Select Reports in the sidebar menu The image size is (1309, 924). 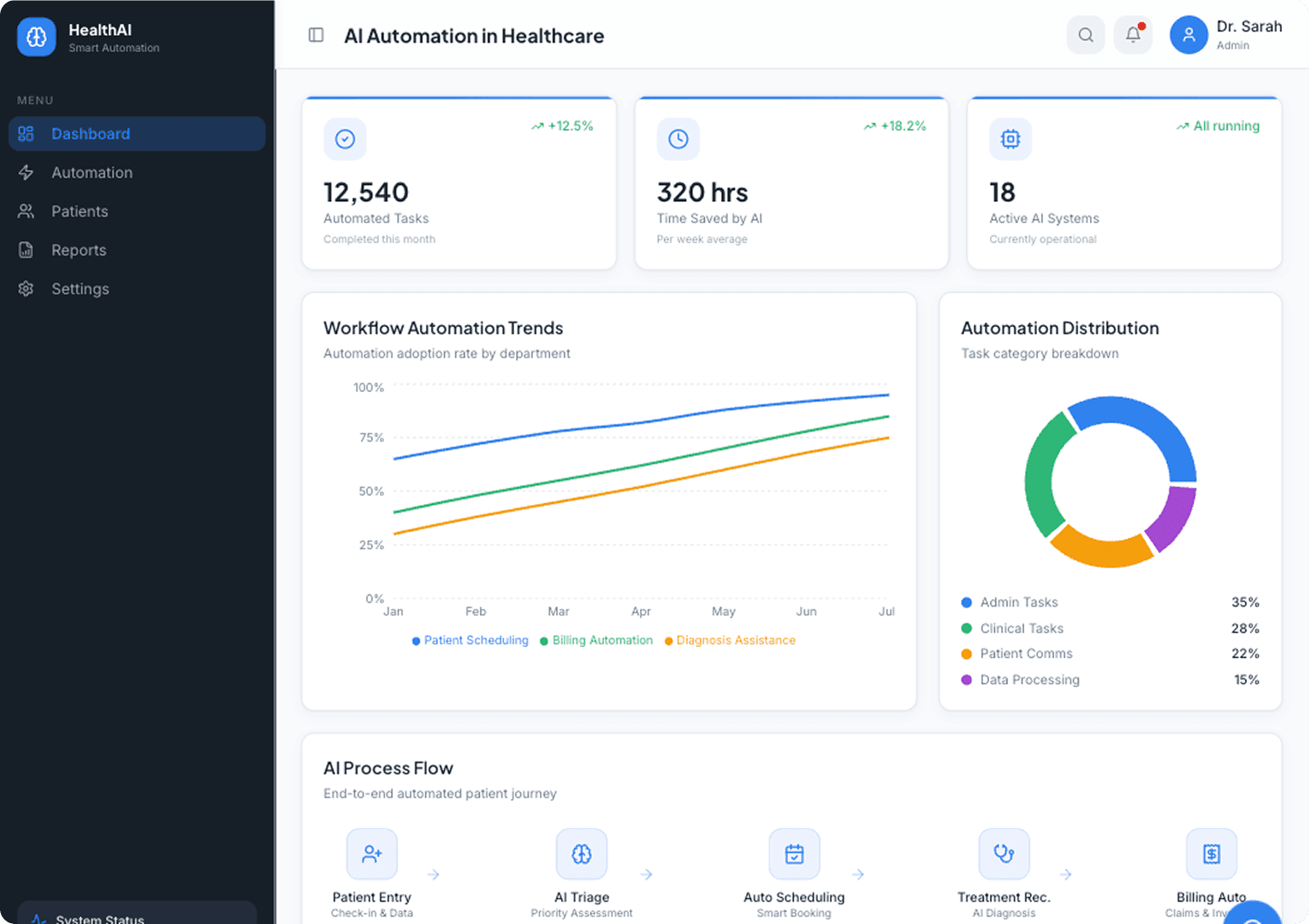[x=79, y=250]
